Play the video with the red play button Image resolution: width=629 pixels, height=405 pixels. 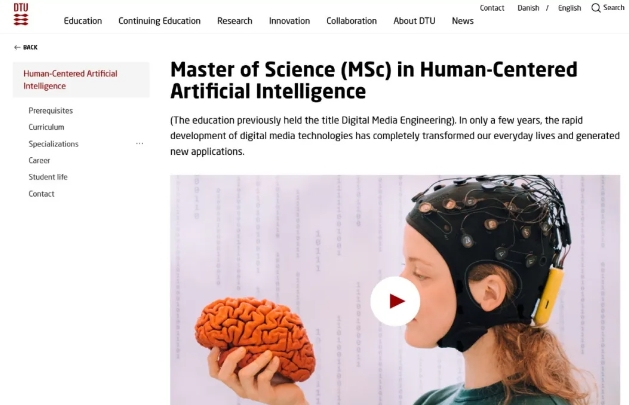pos(395,301)
